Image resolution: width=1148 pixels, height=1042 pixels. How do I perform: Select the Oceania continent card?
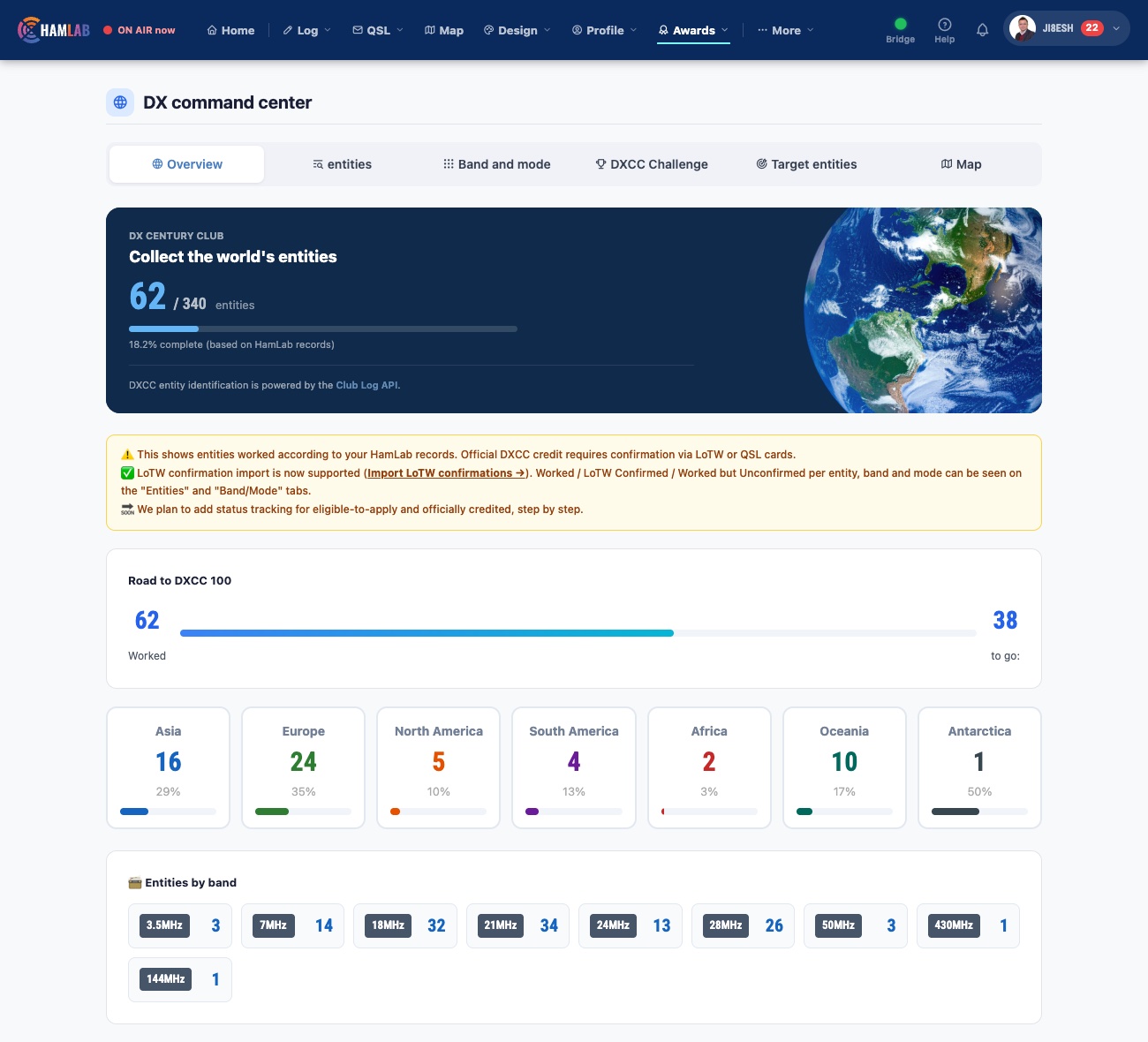(844, 767)
